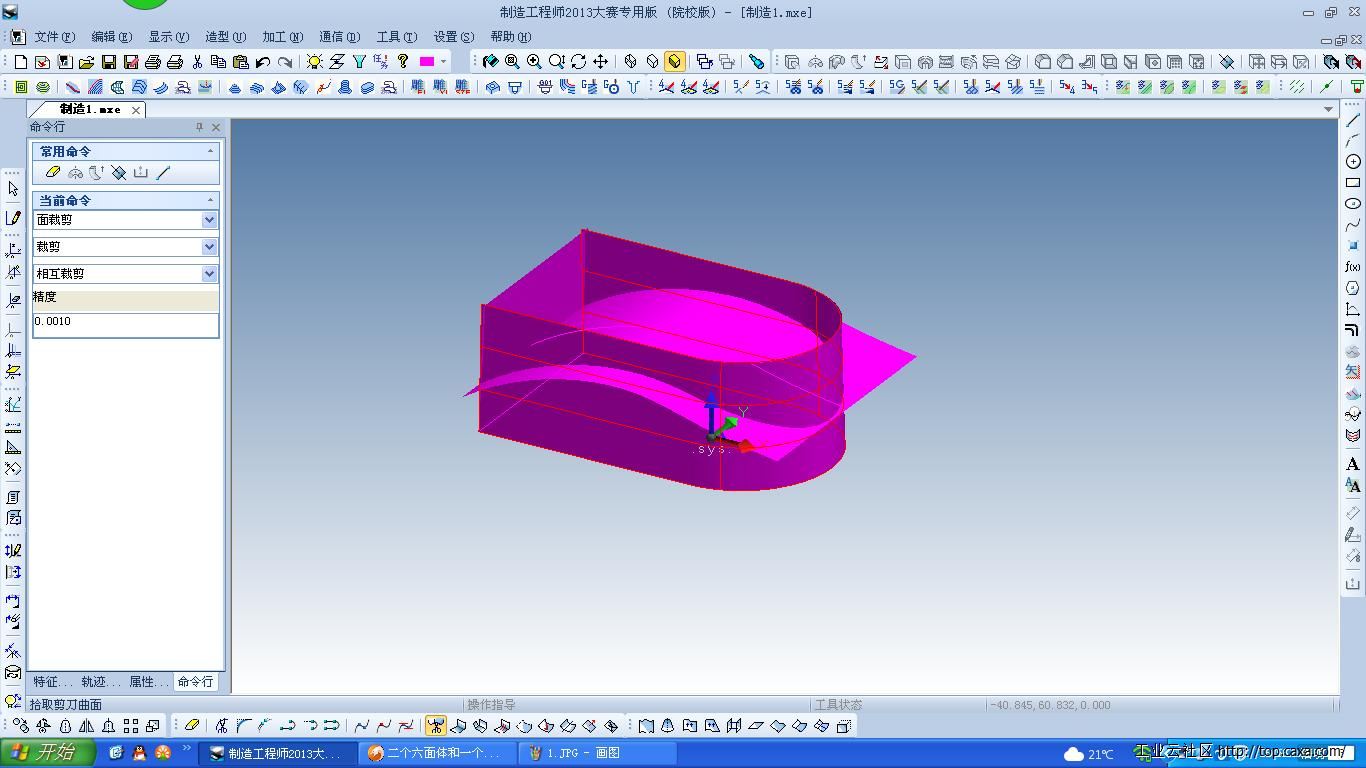Switch to the 属性 panel tab
The width and height of the screenshot is (1366, 768).
(x=147, y=682)
